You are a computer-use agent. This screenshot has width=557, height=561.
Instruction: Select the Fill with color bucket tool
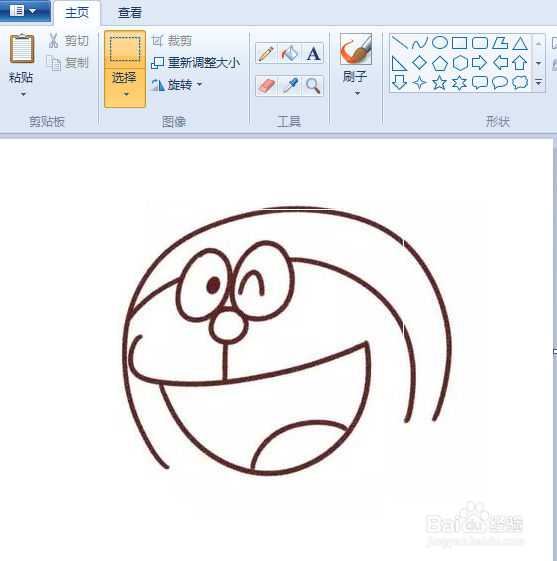[290, 54]
